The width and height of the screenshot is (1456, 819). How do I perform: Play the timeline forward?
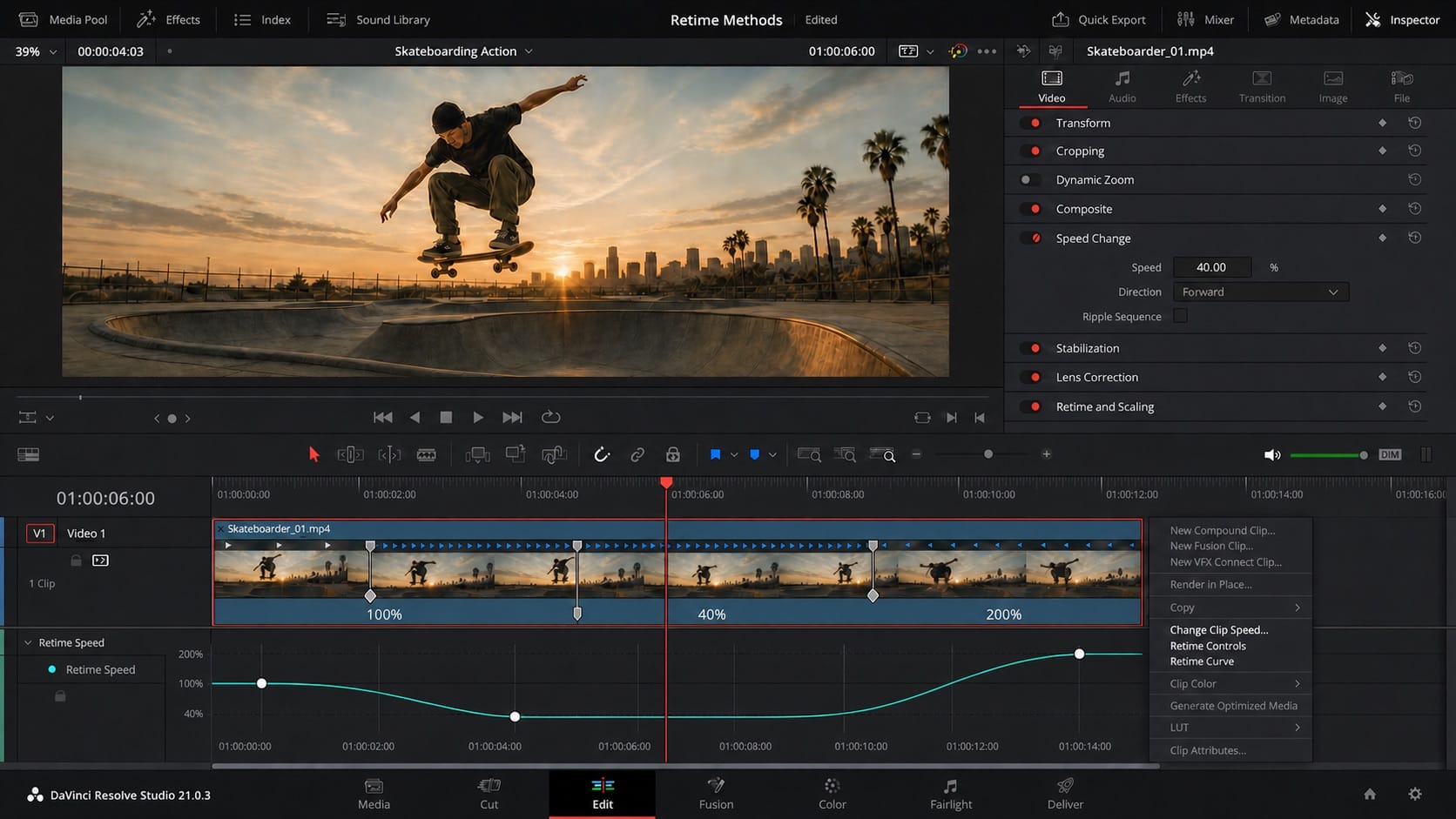pyautogui.click(x=478, y=417)
